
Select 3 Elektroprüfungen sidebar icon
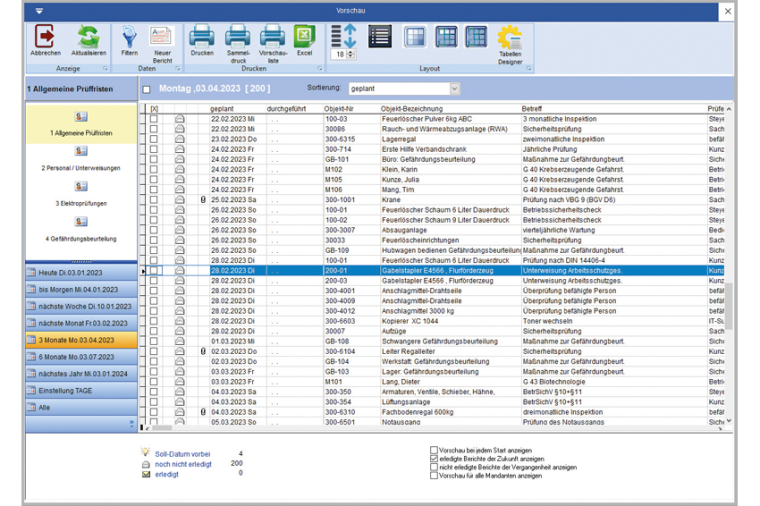point(81,187)
